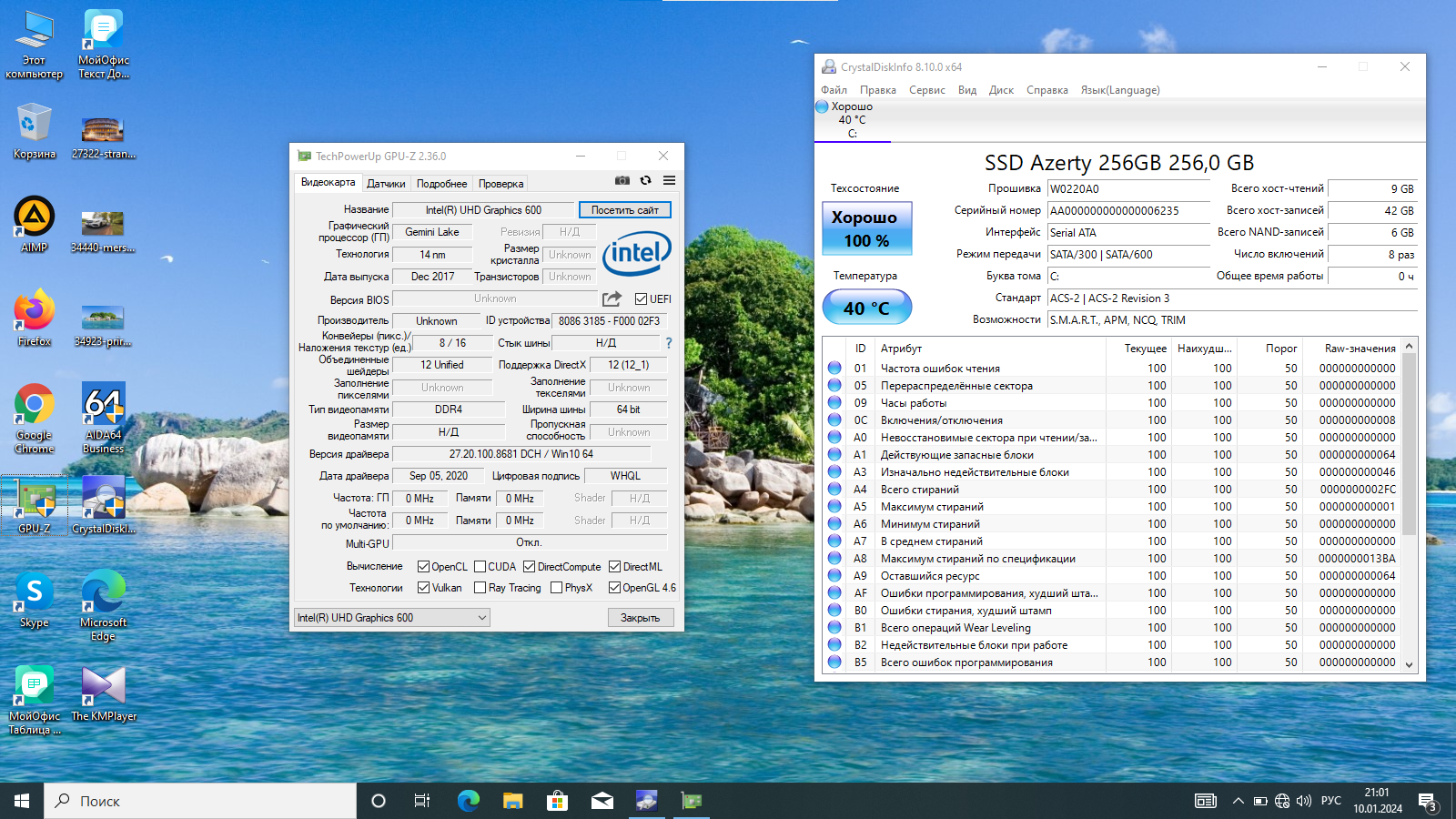Click the Хорошо 100 % health status button
This screenshot has width=1456, height=819.
coord(867,228)
